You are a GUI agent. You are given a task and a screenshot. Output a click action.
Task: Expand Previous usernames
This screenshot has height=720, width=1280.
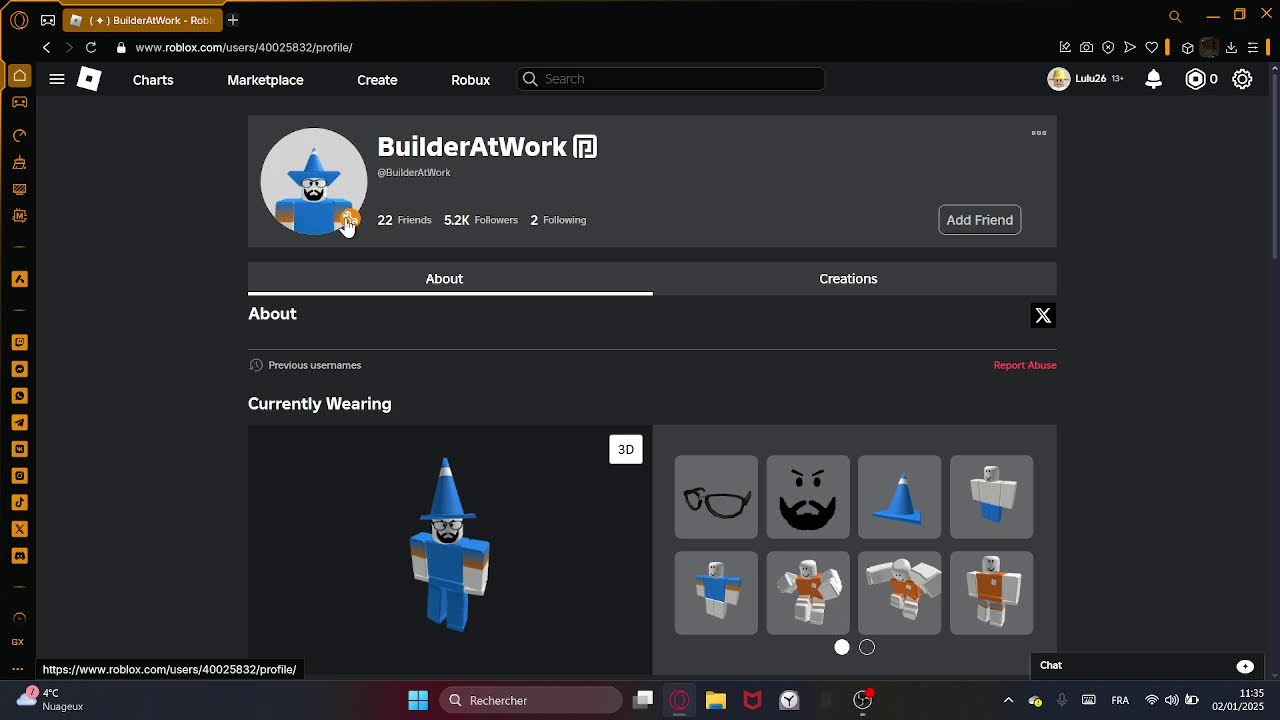(x=305, y=365)
